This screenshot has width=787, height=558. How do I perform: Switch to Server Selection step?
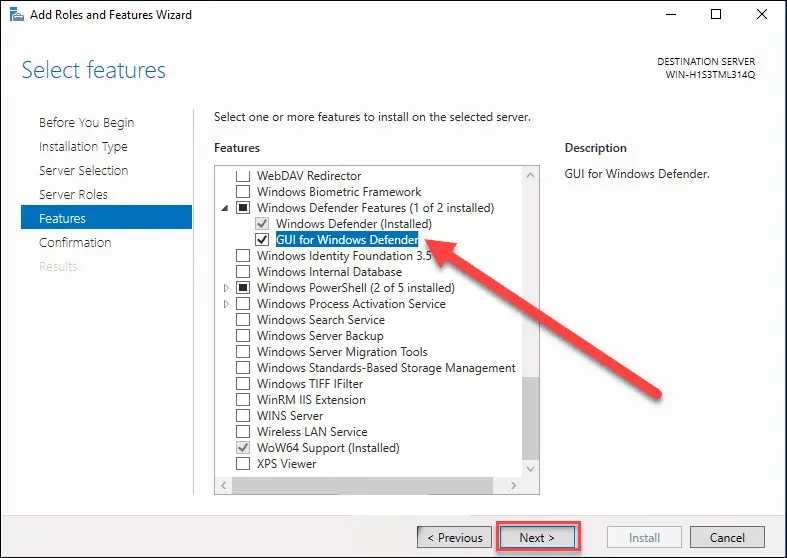pyautogui.click(x=84, y=171)
